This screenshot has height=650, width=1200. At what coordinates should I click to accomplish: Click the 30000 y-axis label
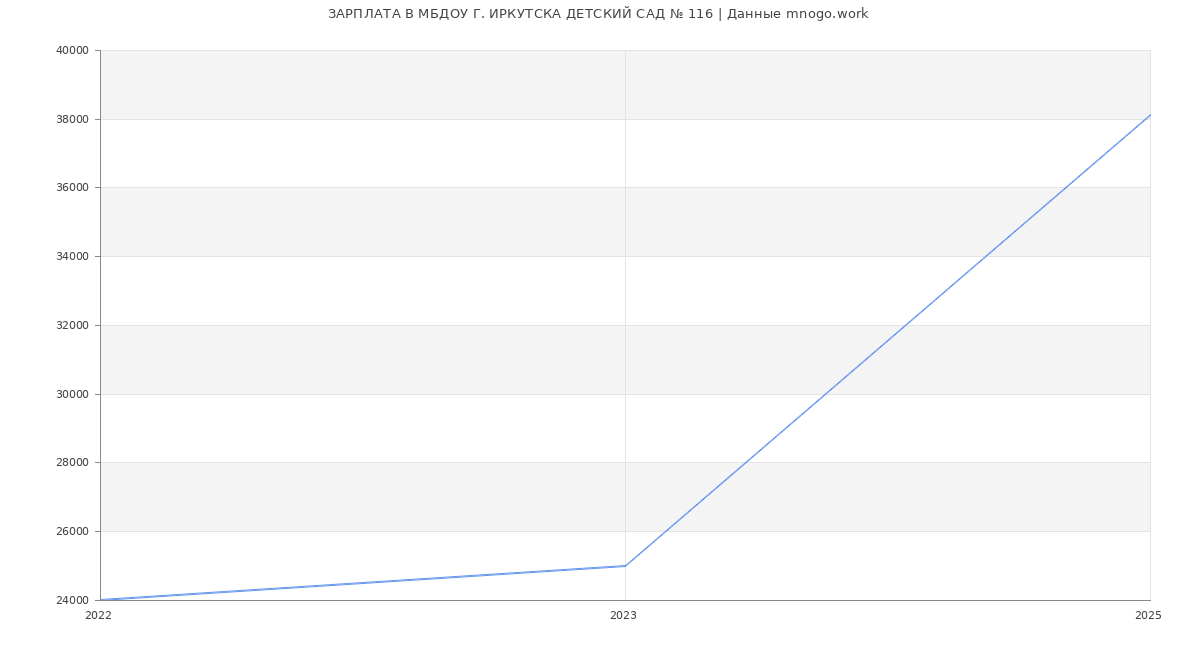pos(74,394)
